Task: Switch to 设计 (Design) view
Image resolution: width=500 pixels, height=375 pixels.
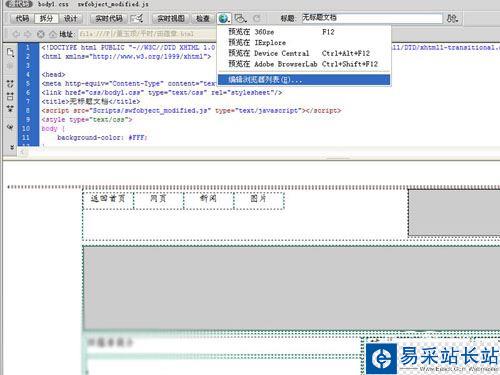Action: (70, 18)
